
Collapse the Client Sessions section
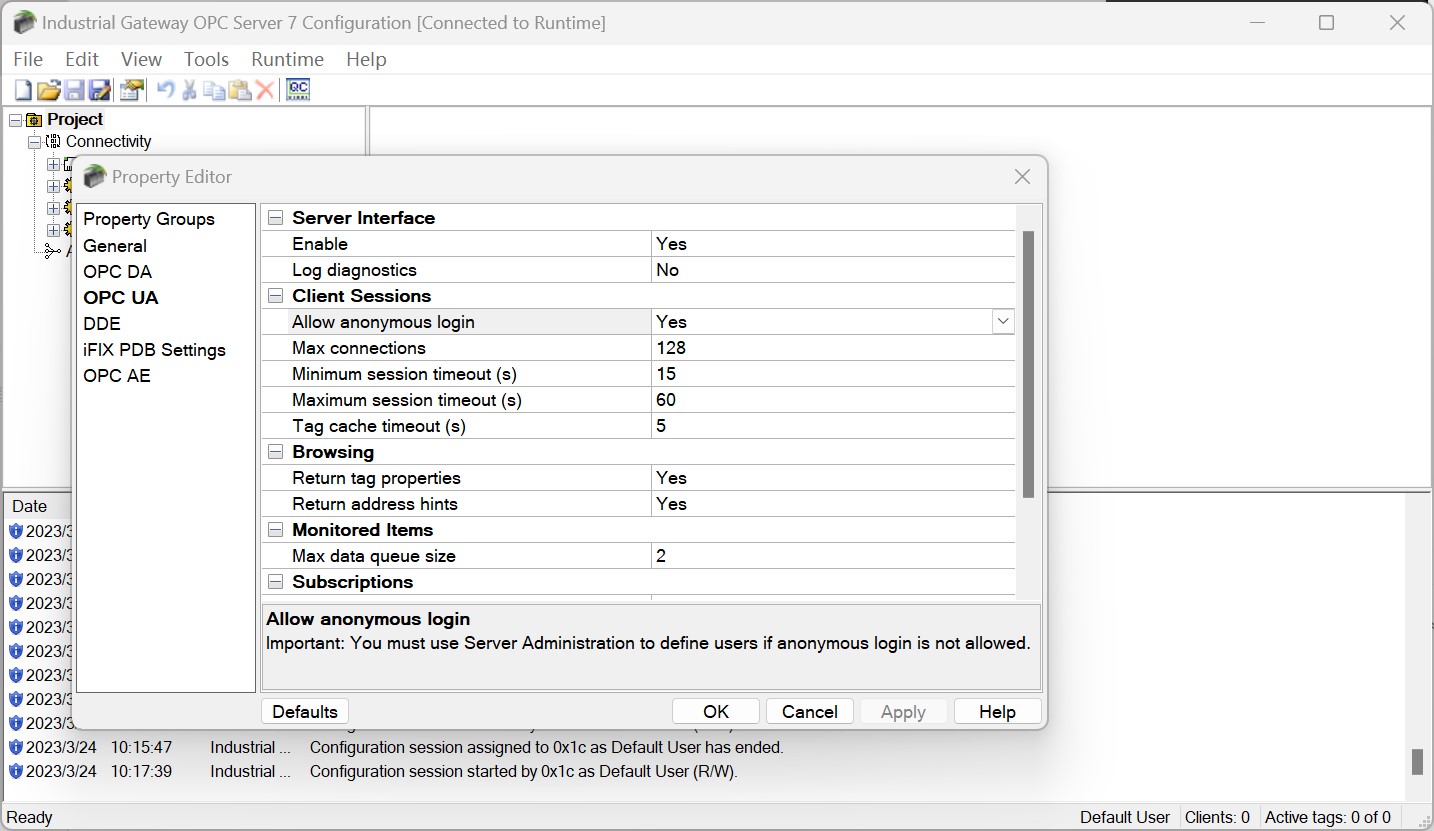coord(275,296)
